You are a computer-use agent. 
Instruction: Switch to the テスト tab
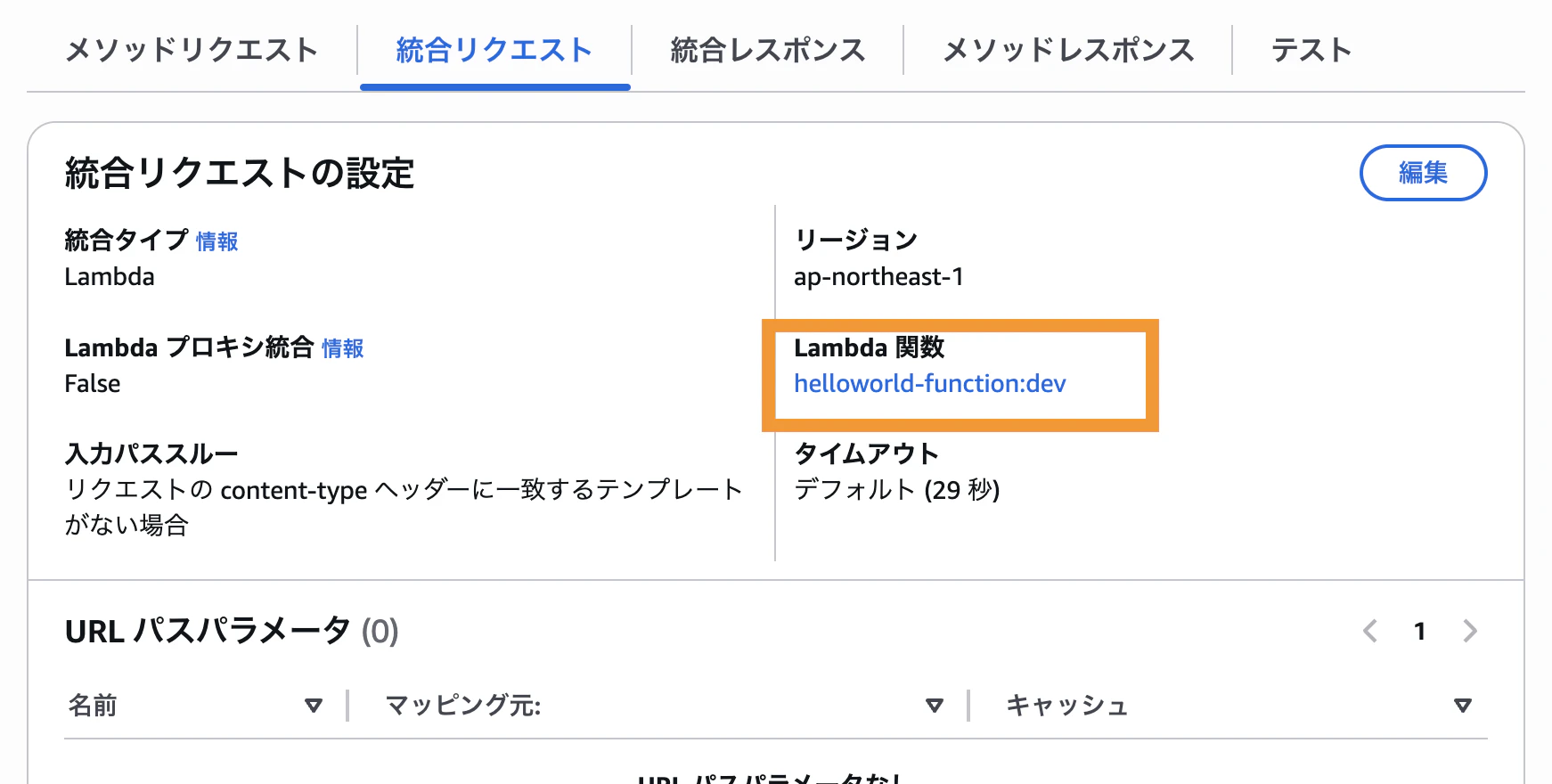(x=1311, y=50)
